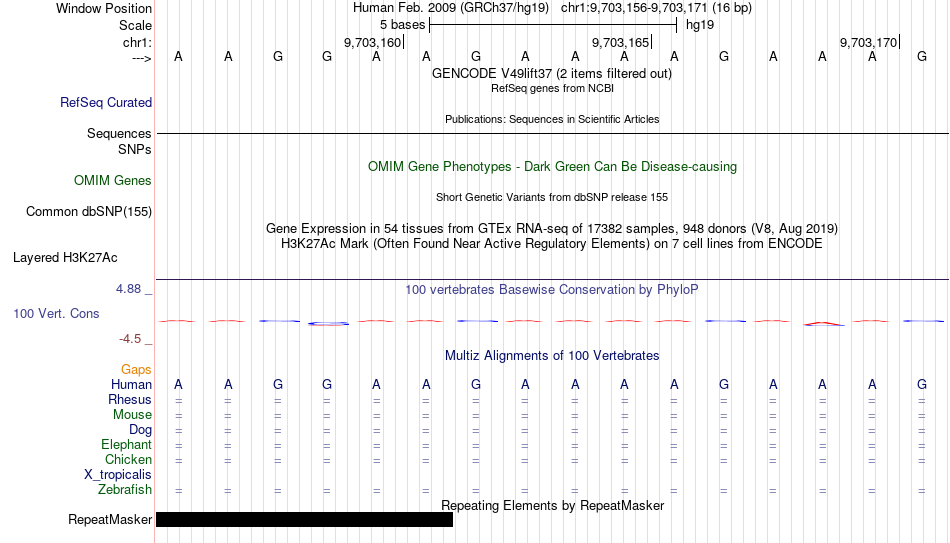Viewport: 950px width, 543px height.
Task: Click the Repeating Elements by RepeatMasker title
Action: (x=552, y=505)
